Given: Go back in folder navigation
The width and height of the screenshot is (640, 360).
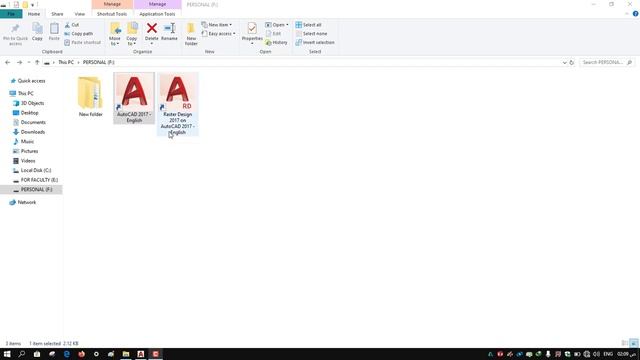Looking at the screenshot, I should (8, 62).
